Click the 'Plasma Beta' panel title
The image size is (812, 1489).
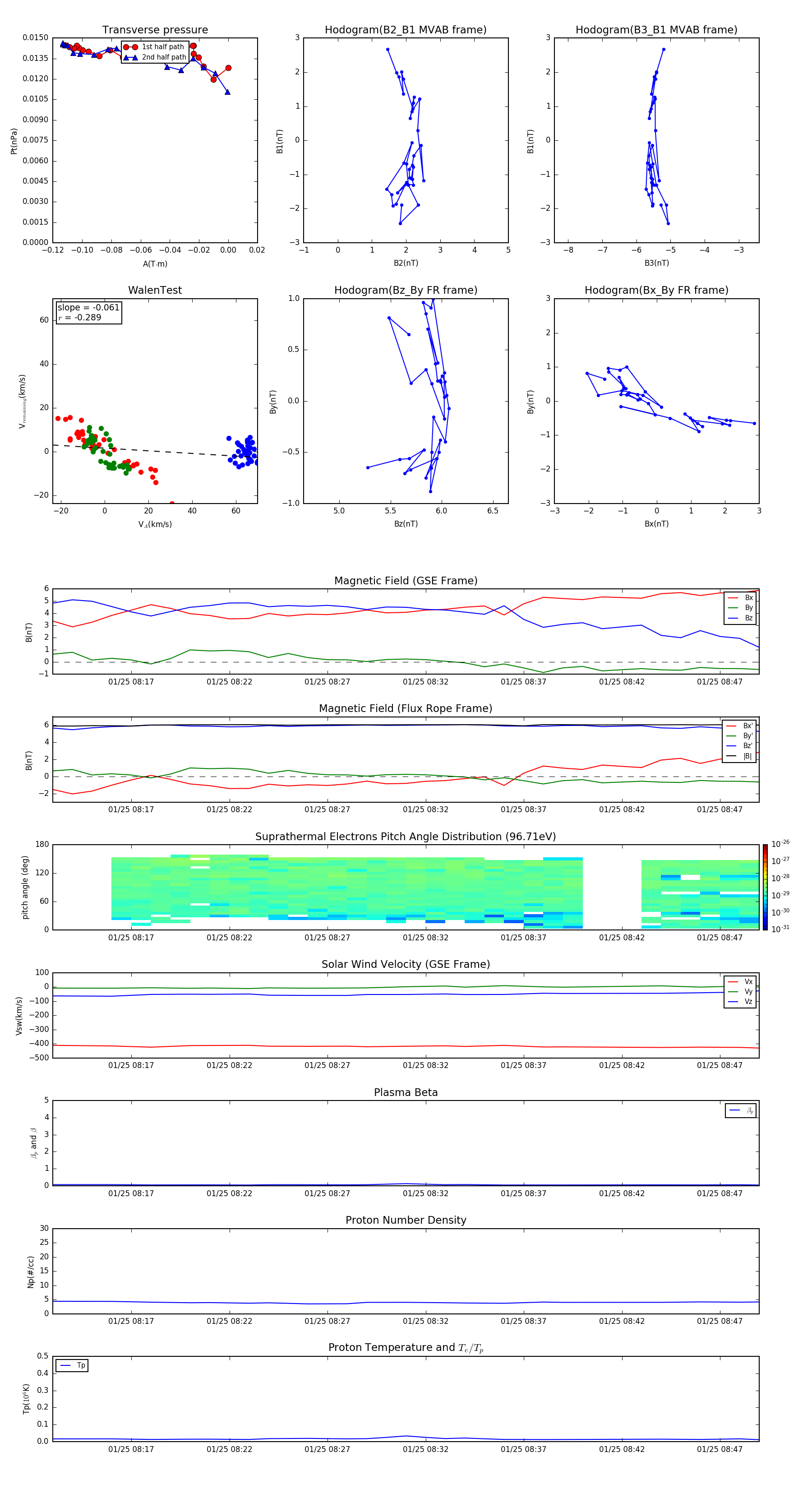pos(406,1093)
